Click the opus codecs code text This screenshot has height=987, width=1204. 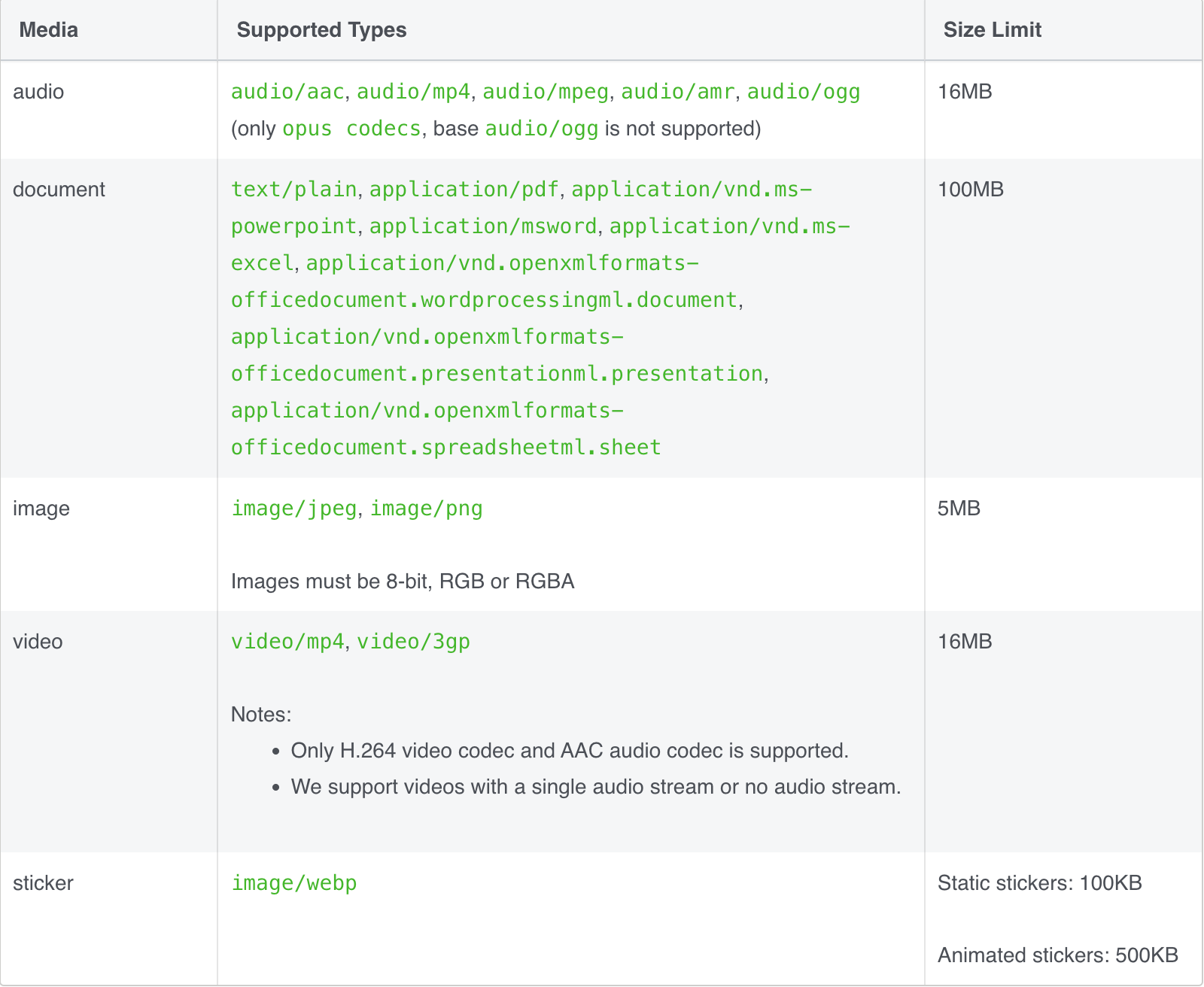(351, 129)
